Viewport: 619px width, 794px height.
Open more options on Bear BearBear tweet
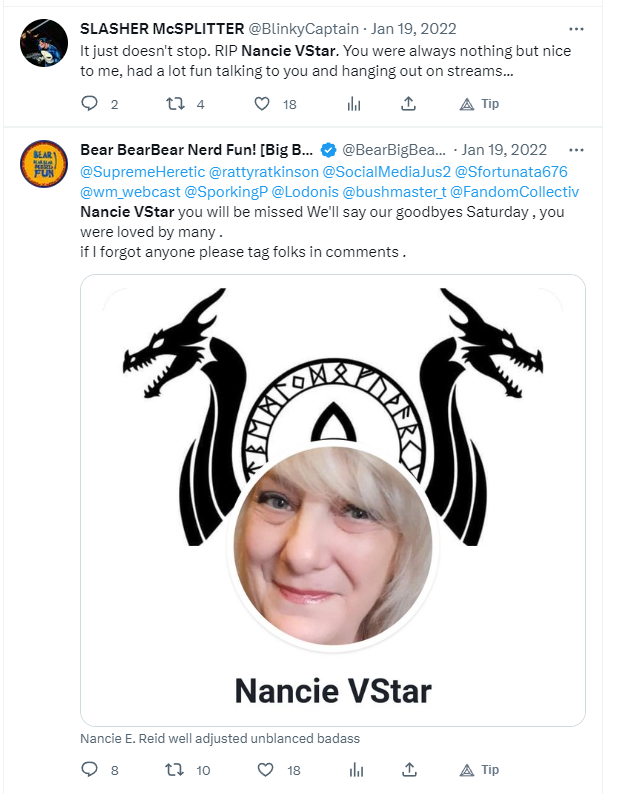576,150
